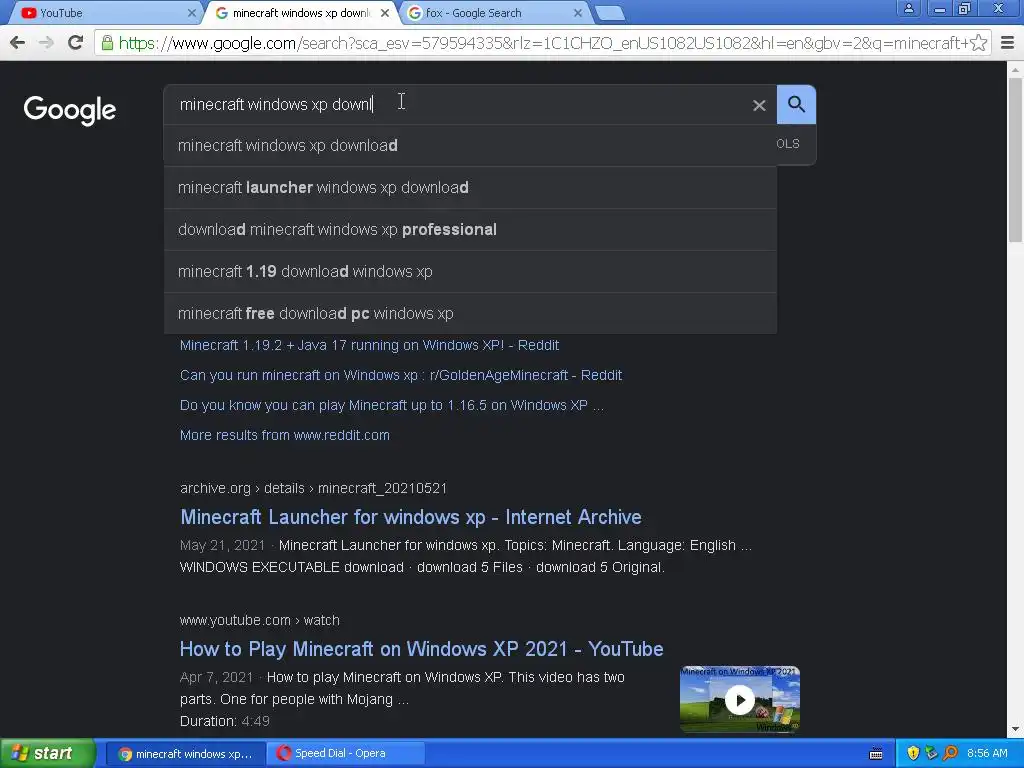Choose suggestion minecraft launcher windows xp download

pyautogui.click(x=470, y=187)
